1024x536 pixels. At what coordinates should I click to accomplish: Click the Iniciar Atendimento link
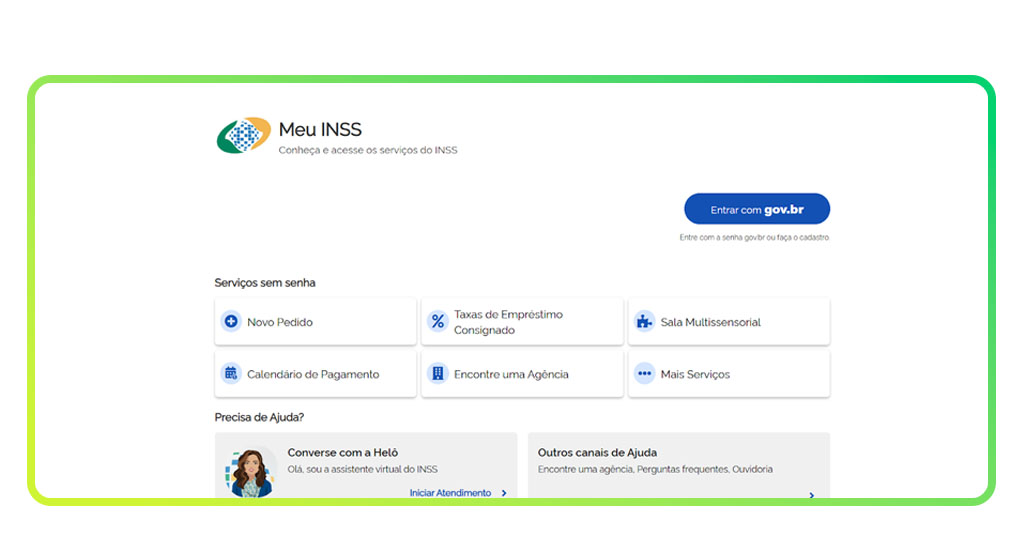click(450, 493)
